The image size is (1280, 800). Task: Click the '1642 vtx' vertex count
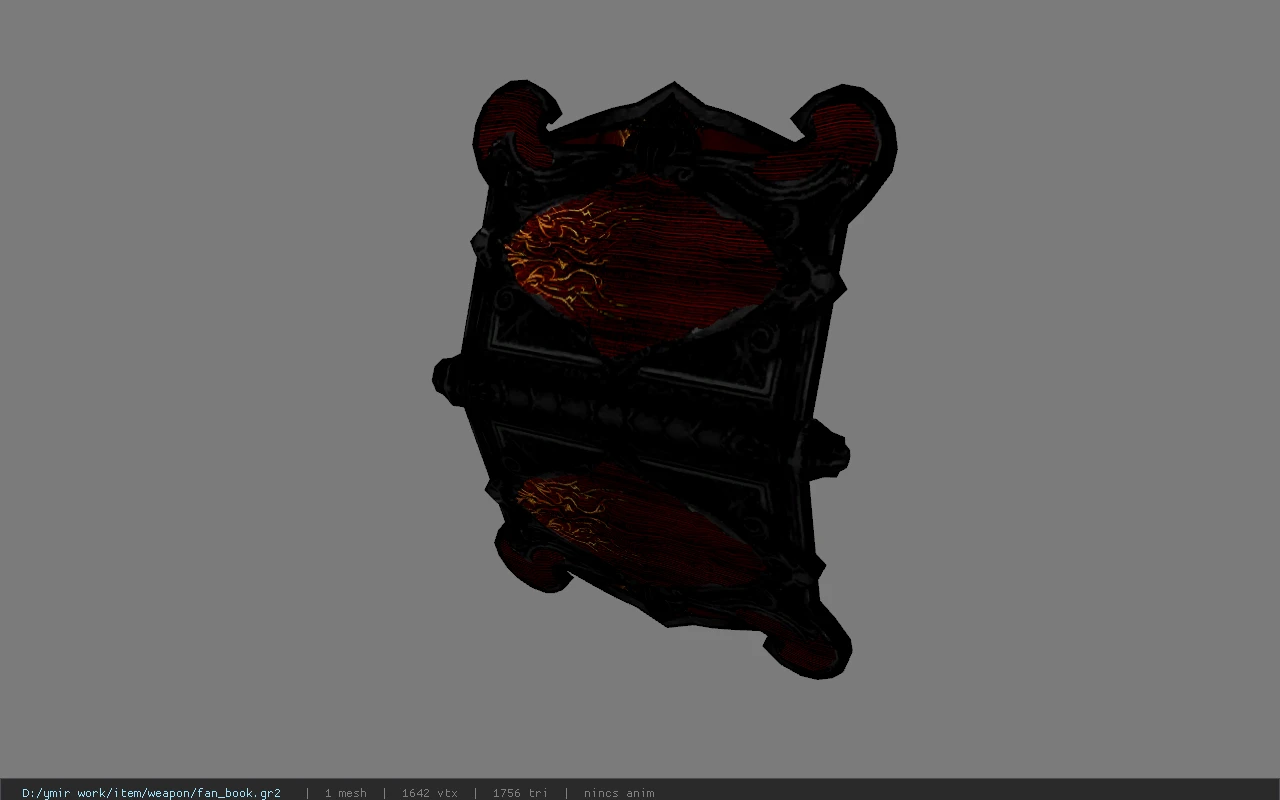click(x=429, y=793)
